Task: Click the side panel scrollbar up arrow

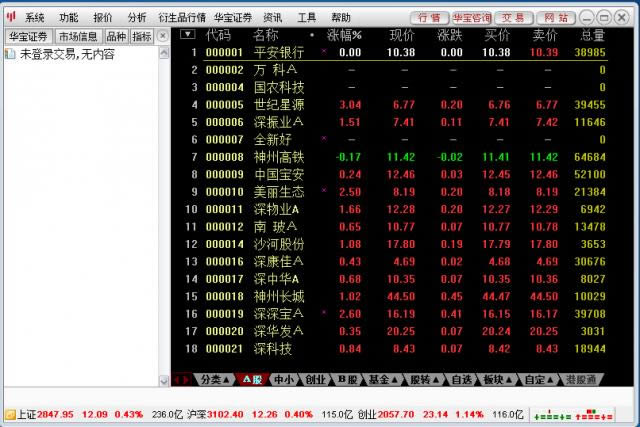Action: (x=164, y=53)
